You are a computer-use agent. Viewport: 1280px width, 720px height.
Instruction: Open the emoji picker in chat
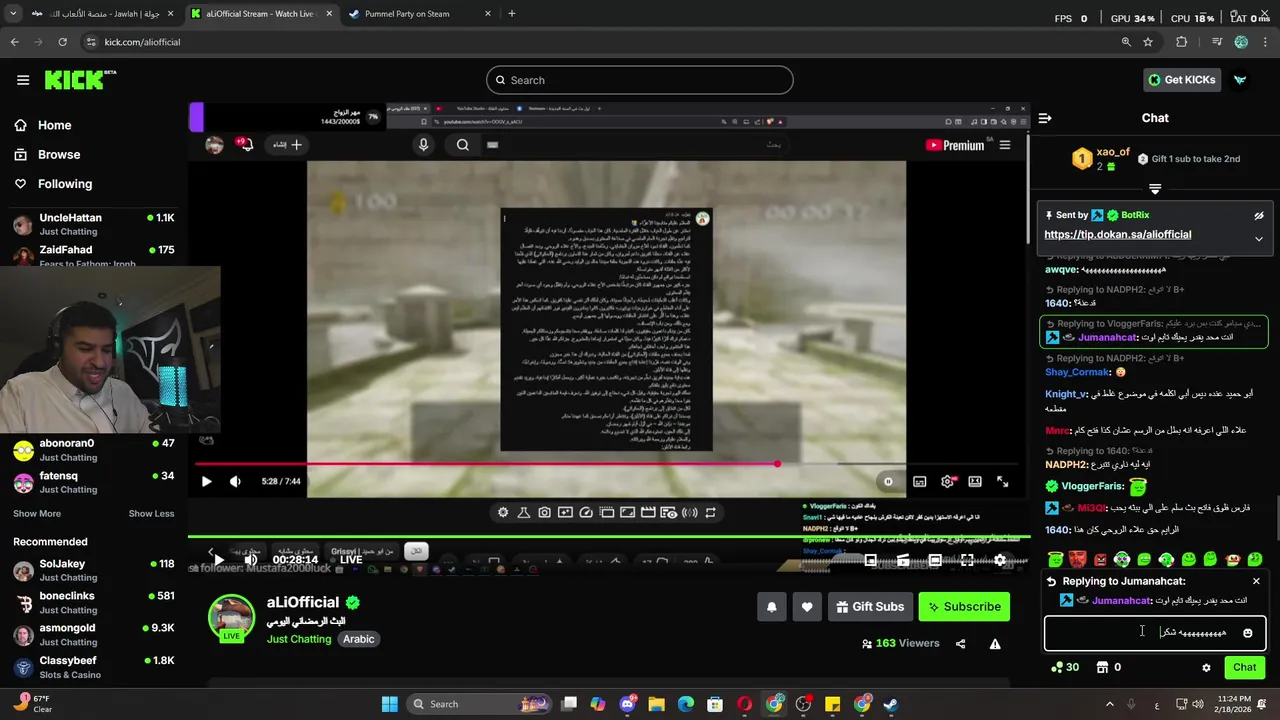coord(1247,633)
